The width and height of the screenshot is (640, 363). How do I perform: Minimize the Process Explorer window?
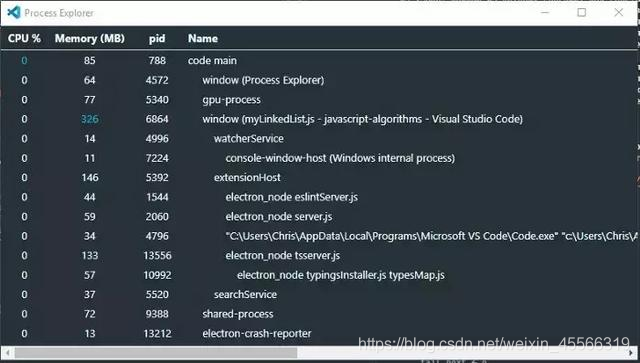[x=545, y=12]
